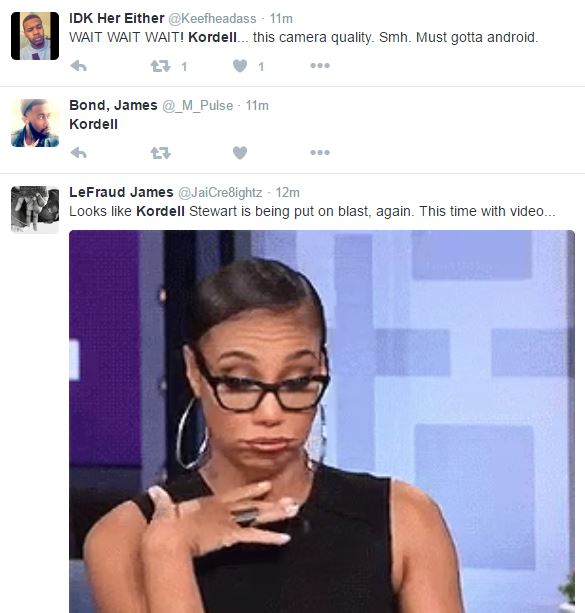Open the GIF in LeFraud James tweet
This screenshot has height=613, width=585.
322,421
